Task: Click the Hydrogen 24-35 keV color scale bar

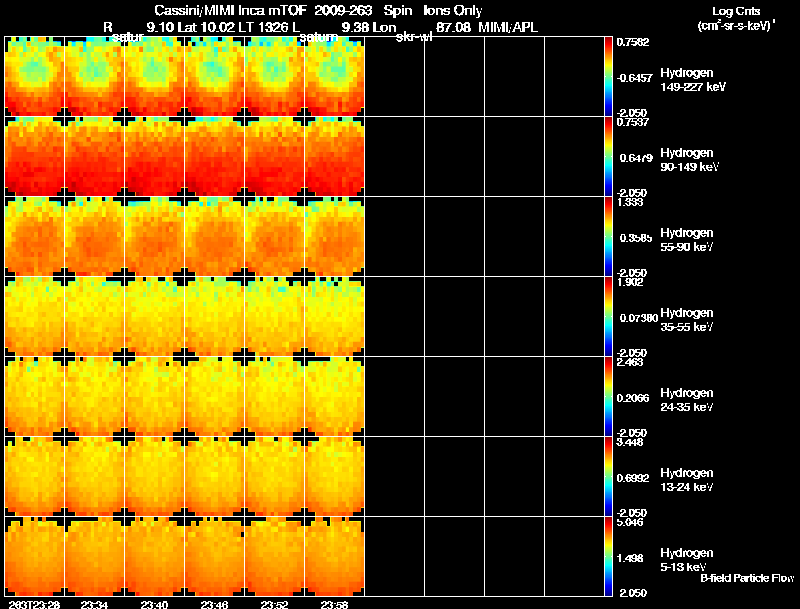Action: [608, 397]
